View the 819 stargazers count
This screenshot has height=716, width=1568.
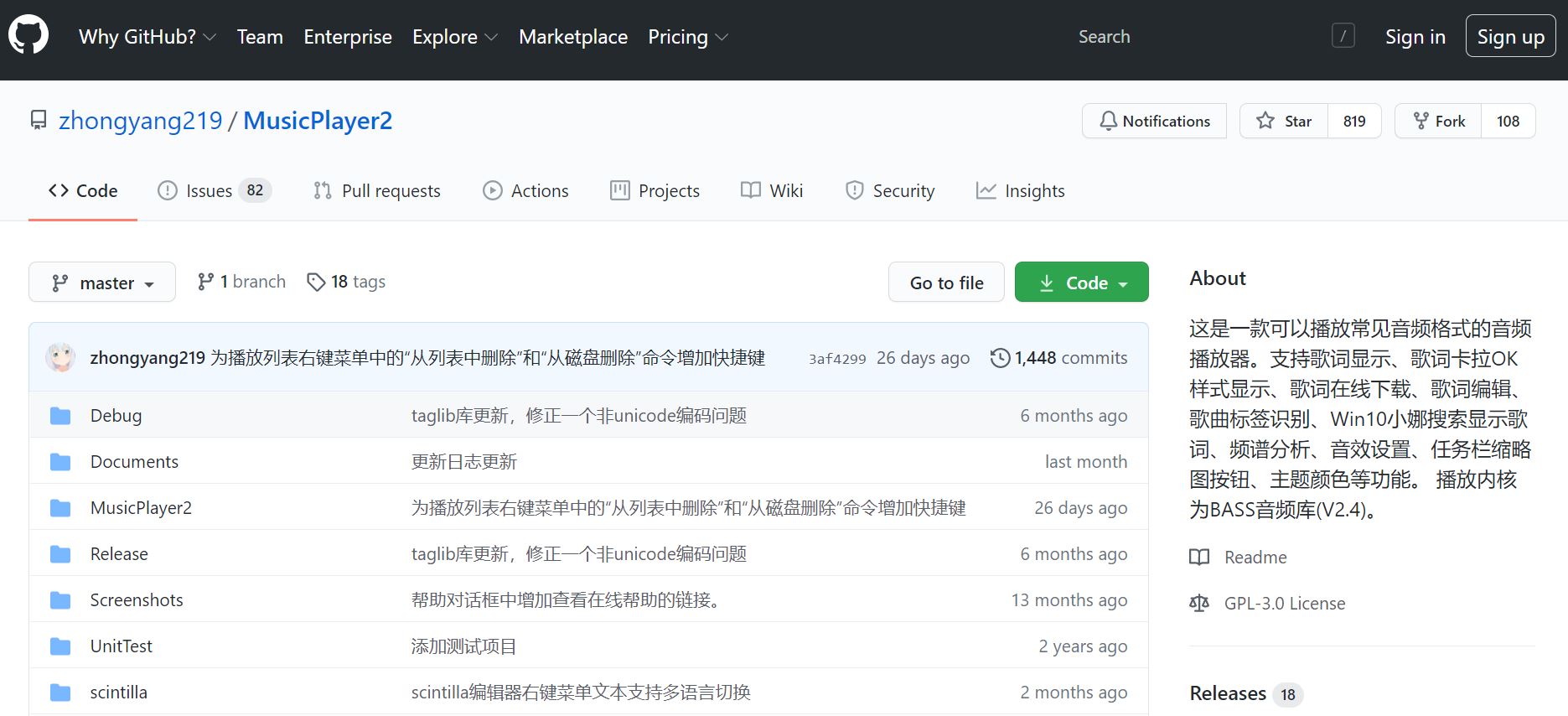(x=1354, y=121)
